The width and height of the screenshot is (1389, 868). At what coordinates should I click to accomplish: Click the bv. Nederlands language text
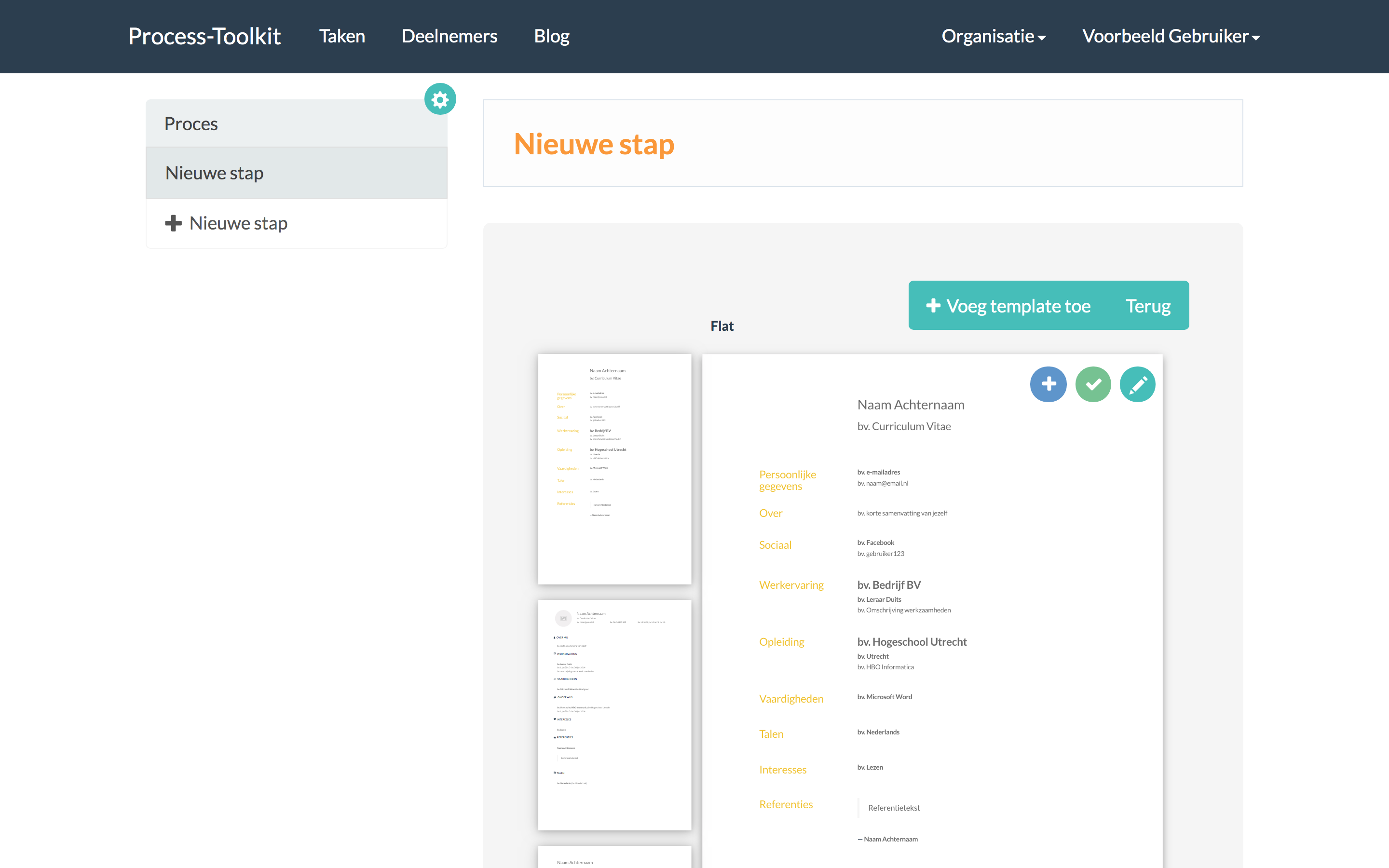point(878,732)
